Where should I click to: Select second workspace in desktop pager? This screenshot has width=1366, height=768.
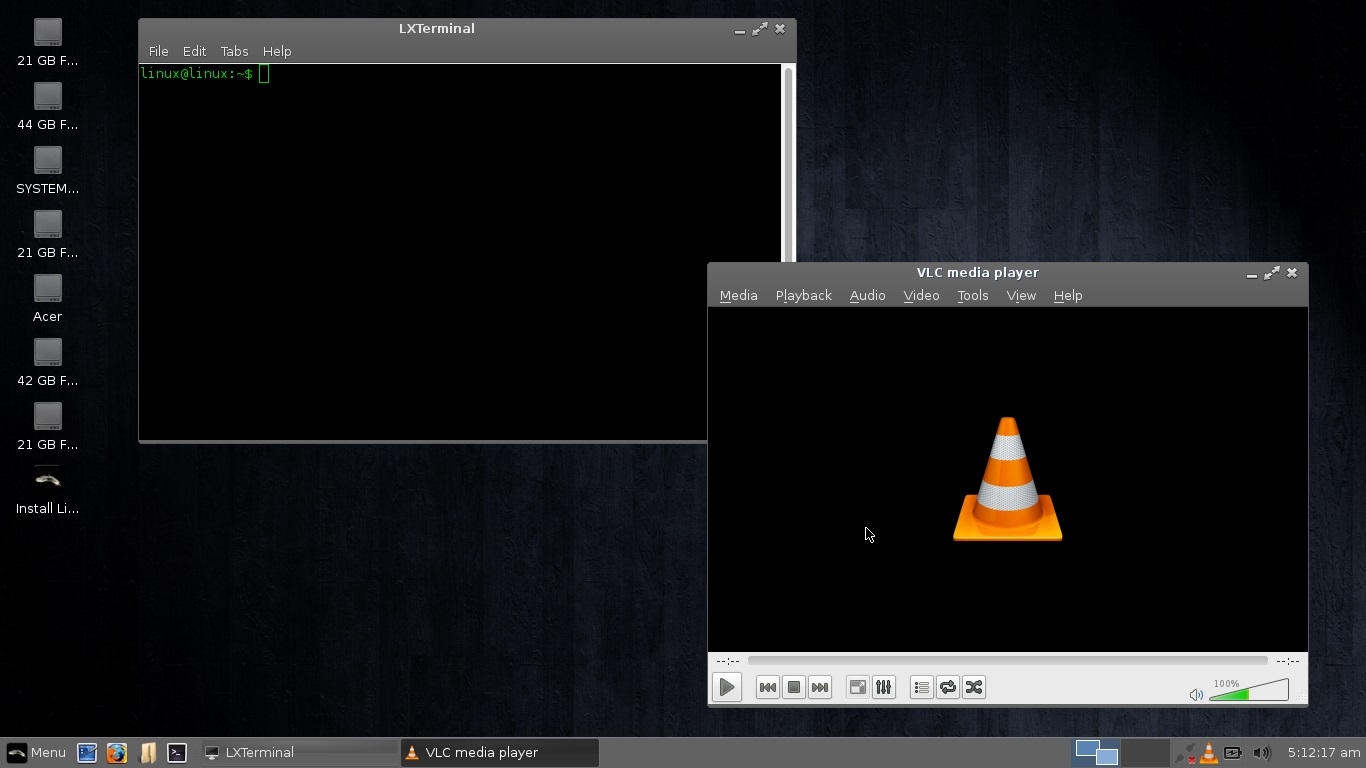pos(1145,753)
